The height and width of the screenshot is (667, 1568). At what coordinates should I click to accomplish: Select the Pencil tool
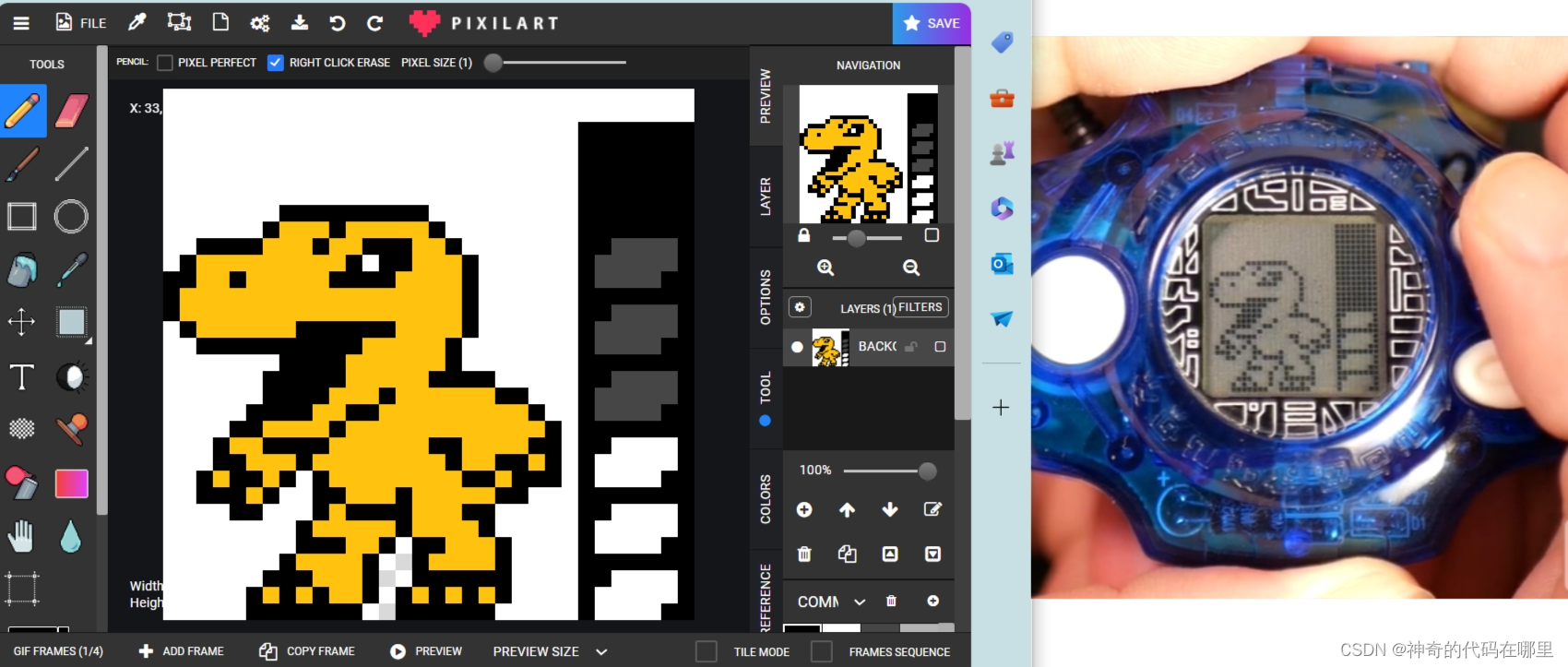click(22, 111)
